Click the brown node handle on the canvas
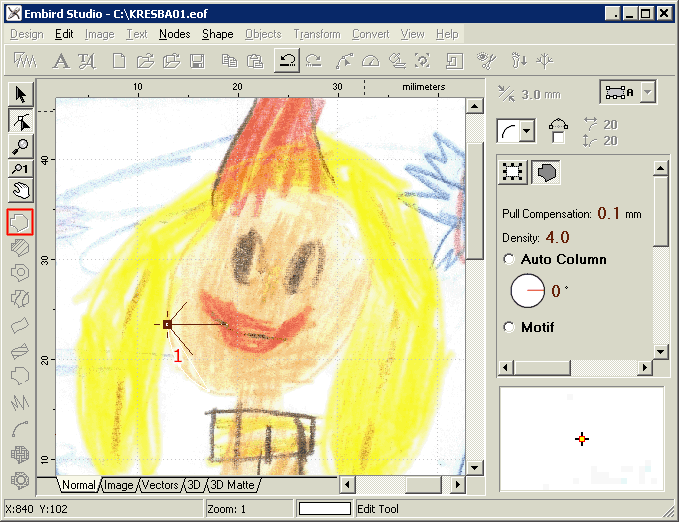 click(167, 324)
